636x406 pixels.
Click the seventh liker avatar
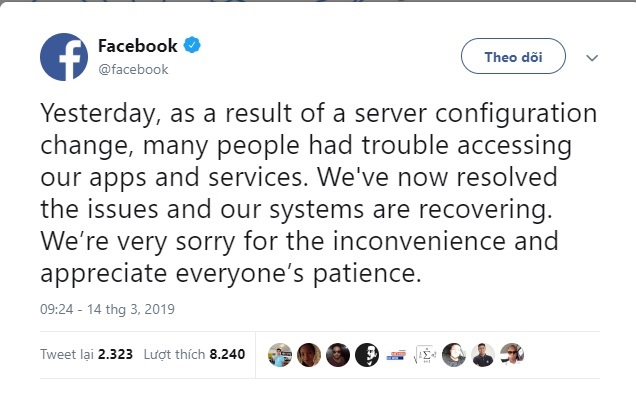coord(455,355)
